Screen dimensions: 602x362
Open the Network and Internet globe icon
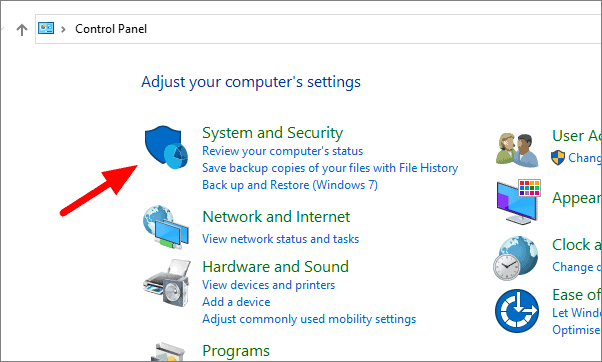(166, 227)
